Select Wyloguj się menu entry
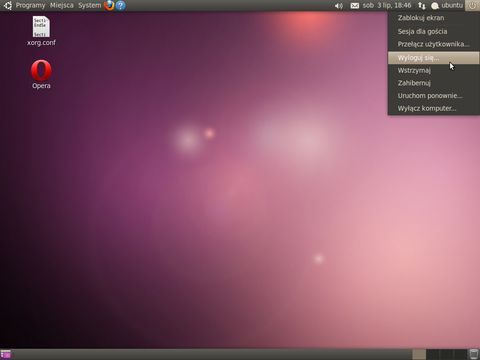Viewport: 480px width, 360px height. click(x=434, y=58)
